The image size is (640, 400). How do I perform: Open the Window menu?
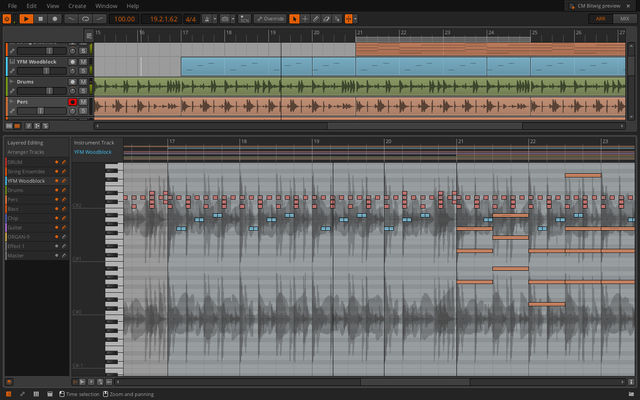point(106,6)
